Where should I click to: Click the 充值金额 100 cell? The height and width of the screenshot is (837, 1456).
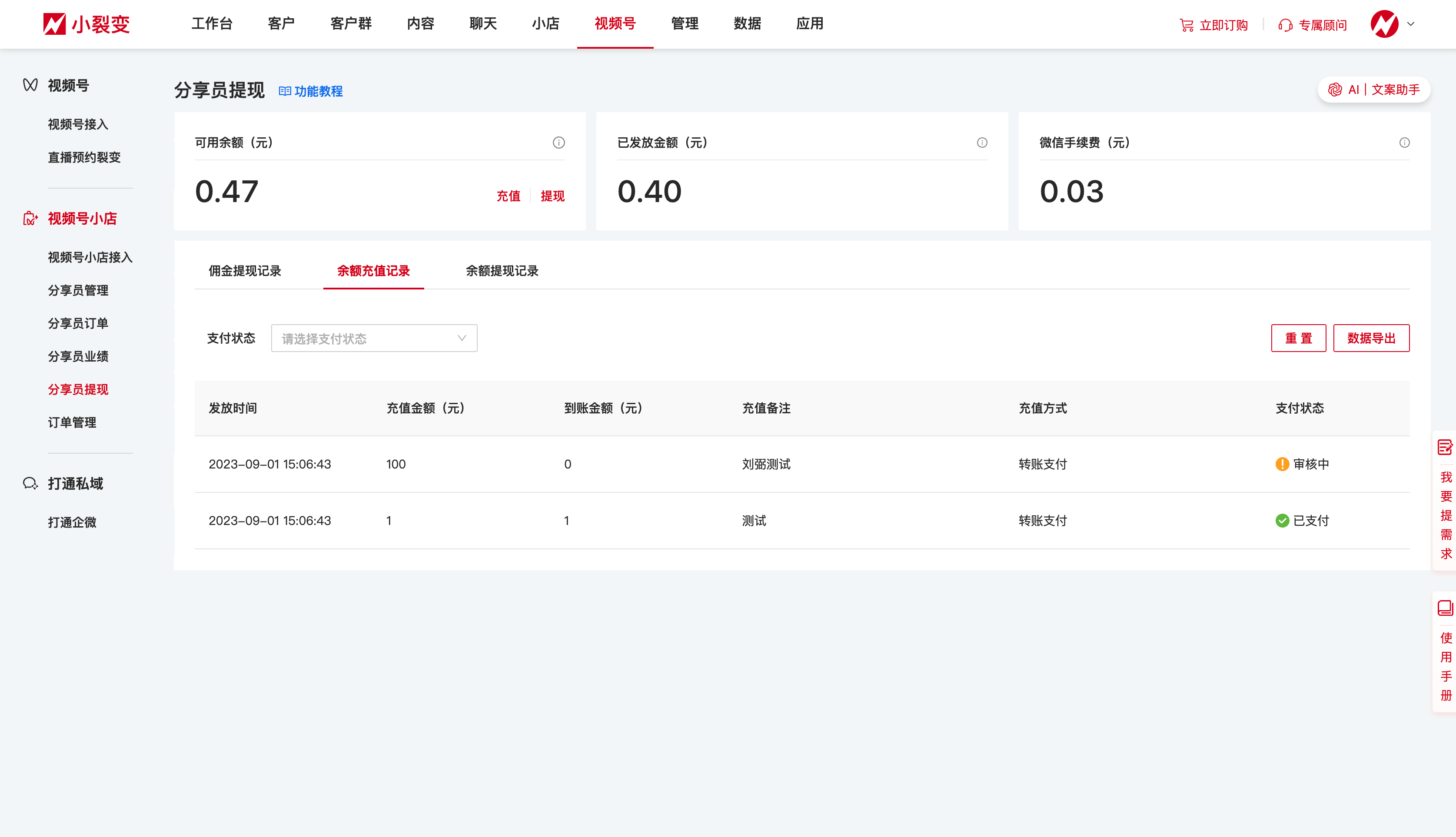(x=396, y=464)
